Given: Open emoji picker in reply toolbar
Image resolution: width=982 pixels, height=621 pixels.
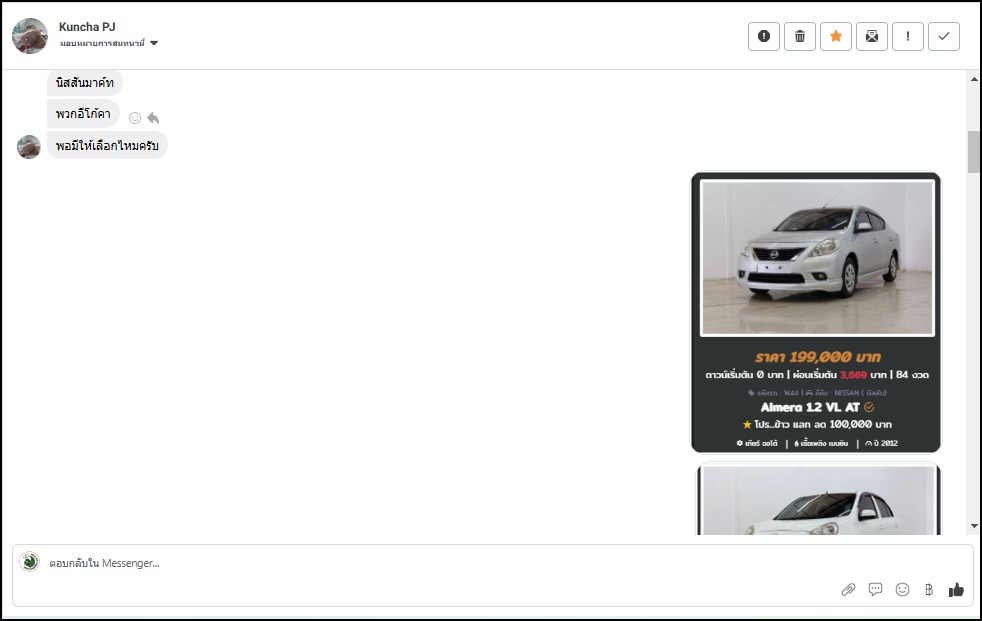Looking at the screenshot, I should [902, 590].
